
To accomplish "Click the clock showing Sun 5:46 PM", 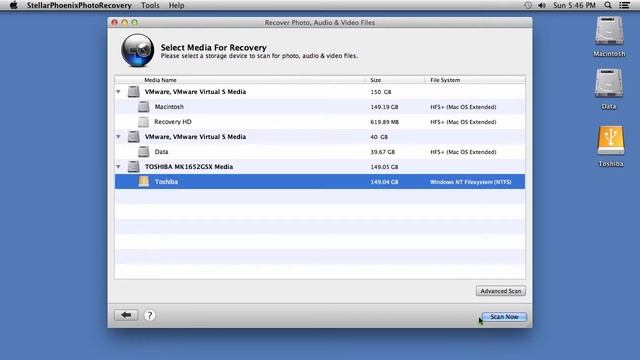I will (x=574, y=5).
